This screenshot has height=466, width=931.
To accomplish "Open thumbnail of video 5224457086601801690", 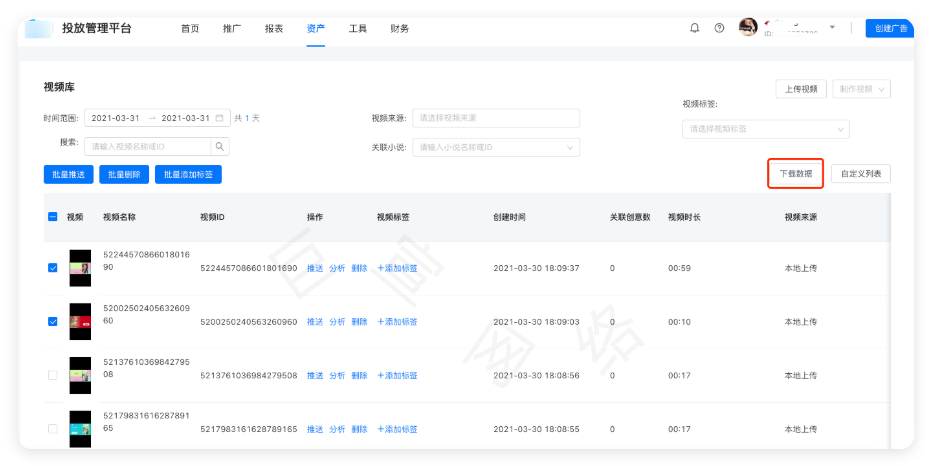I will (80, 268).
